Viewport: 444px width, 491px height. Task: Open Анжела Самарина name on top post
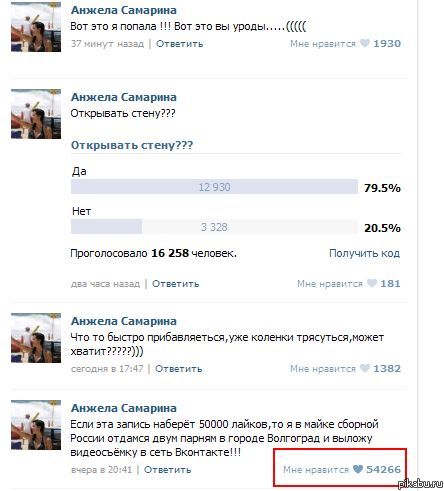(124, 10)
